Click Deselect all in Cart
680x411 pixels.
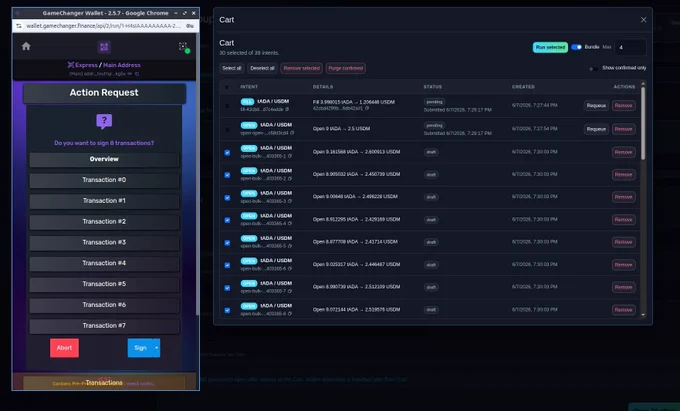pos(262,68)
